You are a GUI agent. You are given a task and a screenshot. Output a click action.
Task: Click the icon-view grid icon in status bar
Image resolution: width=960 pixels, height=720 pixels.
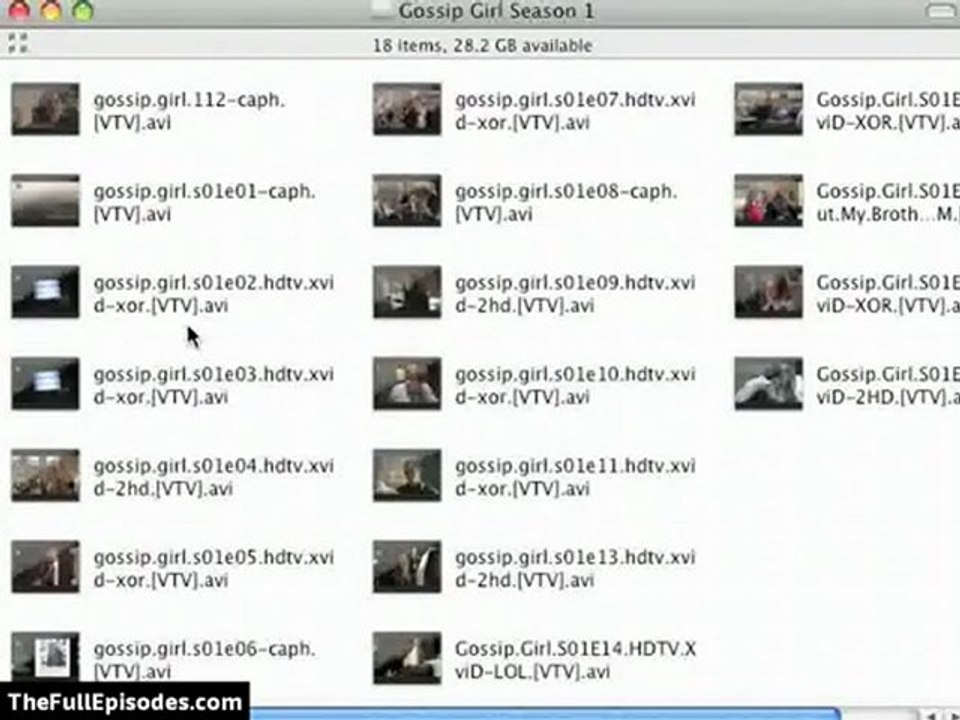coord(18,43)
